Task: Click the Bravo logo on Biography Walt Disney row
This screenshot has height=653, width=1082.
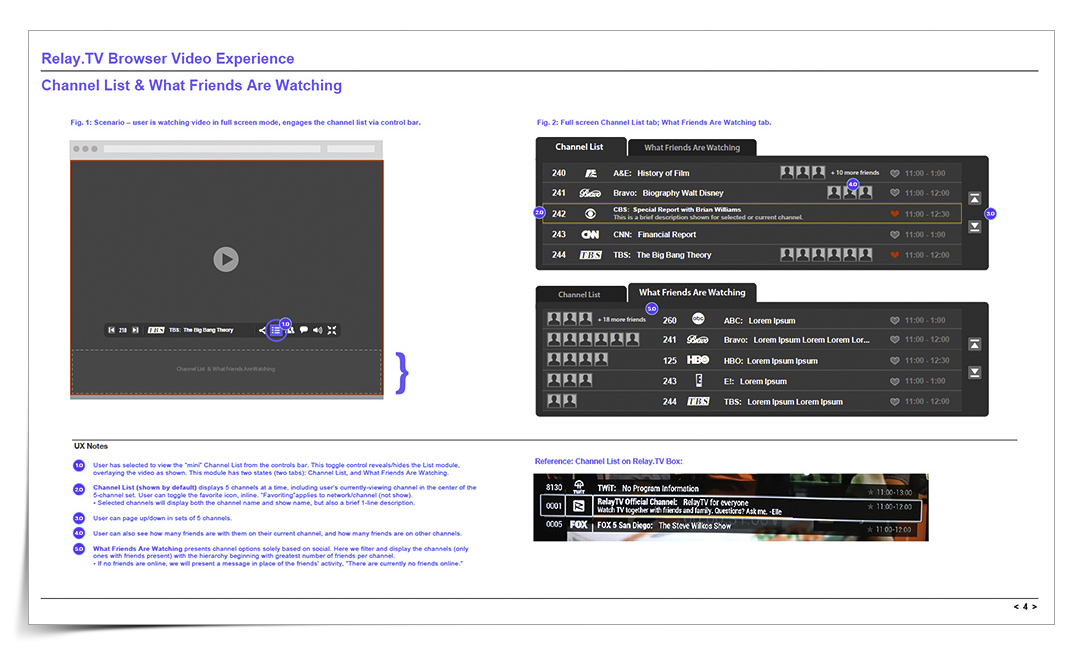Action: click(x=590, y=193)
